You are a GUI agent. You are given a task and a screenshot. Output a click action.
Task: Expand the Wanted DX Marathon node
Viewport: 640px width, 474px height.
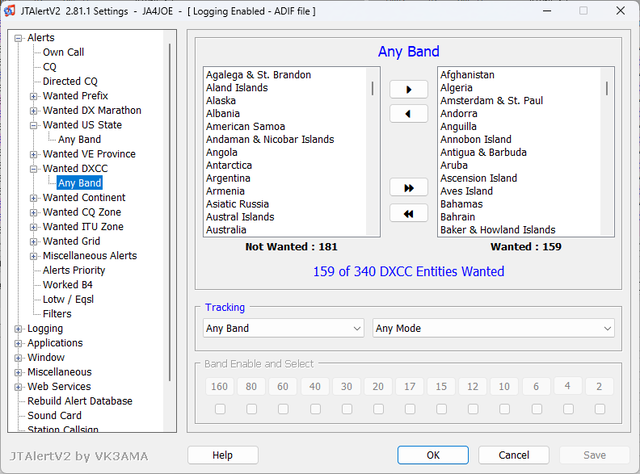tap(33, 111)
